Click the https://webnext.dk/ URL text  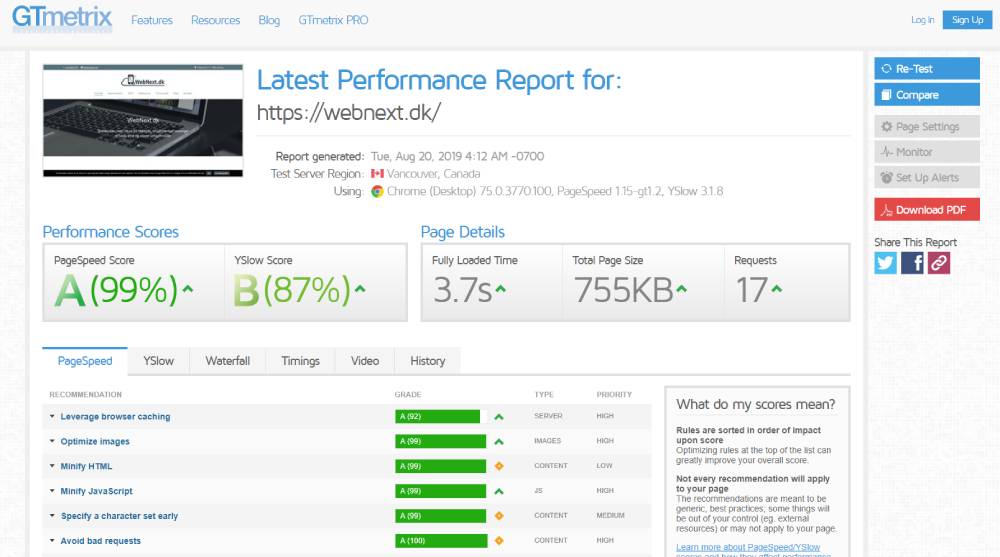point(349,113)
